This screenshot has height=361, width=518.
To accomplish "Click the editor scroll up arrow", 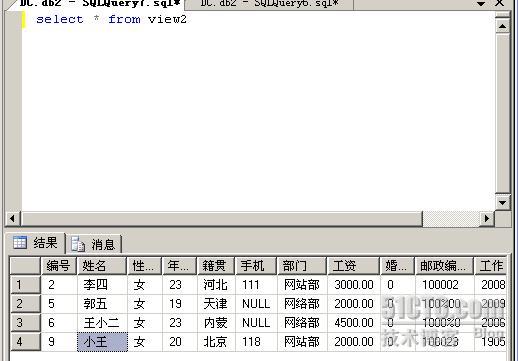I will click(x=503, y=26).
